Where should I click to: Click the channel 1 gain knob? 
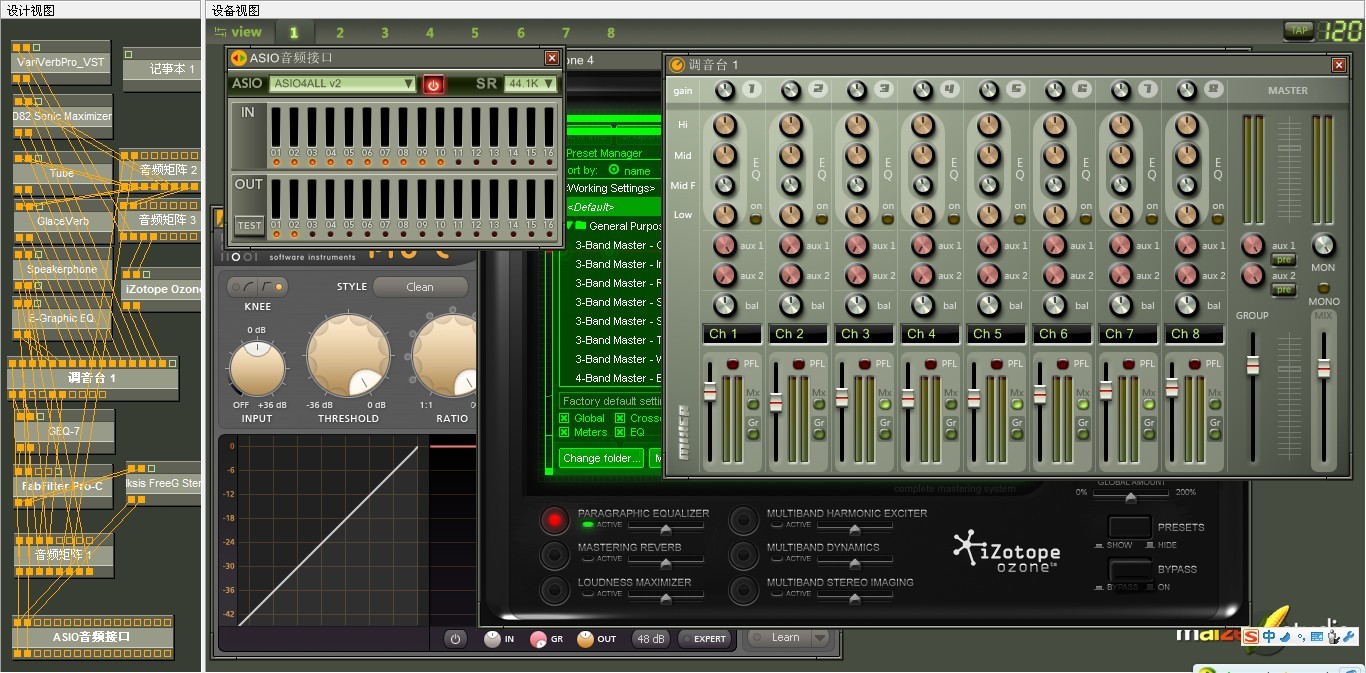(724, 90)
